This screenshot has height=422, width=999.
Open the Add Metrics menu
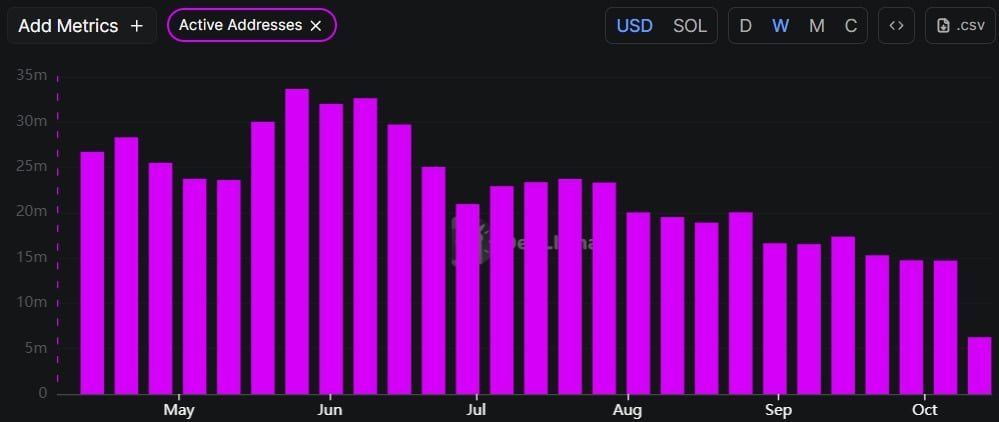[81, 26]
